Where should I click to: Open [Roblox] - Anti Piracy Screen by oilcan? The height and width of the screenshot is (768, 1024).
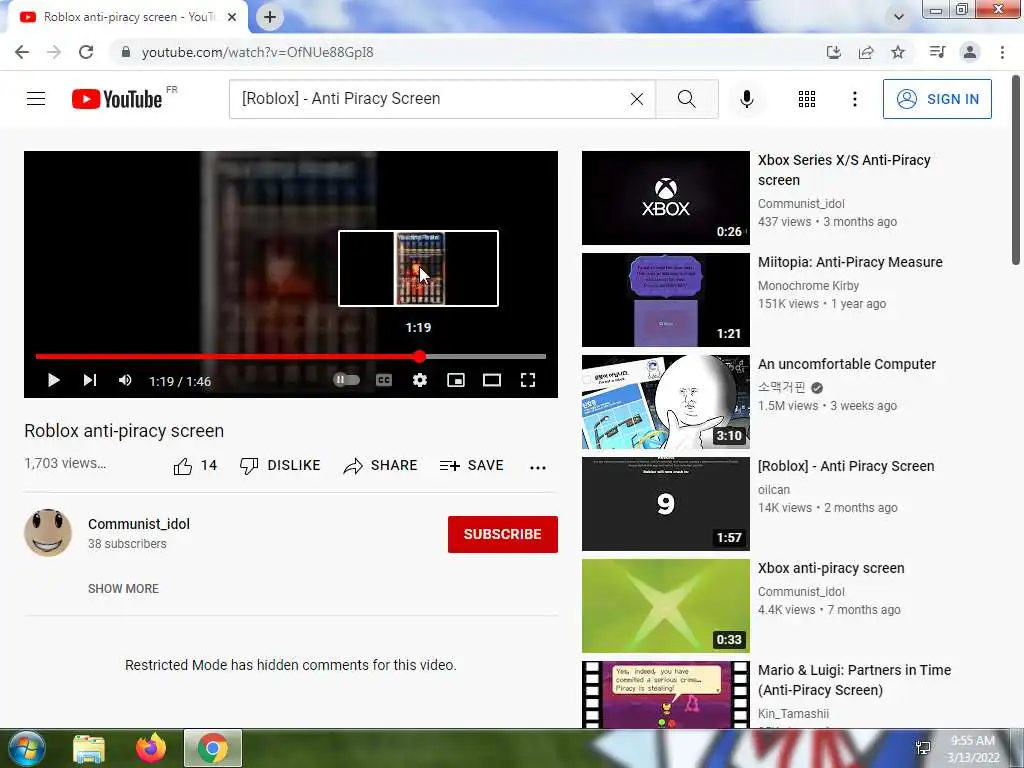pos(846,466)
